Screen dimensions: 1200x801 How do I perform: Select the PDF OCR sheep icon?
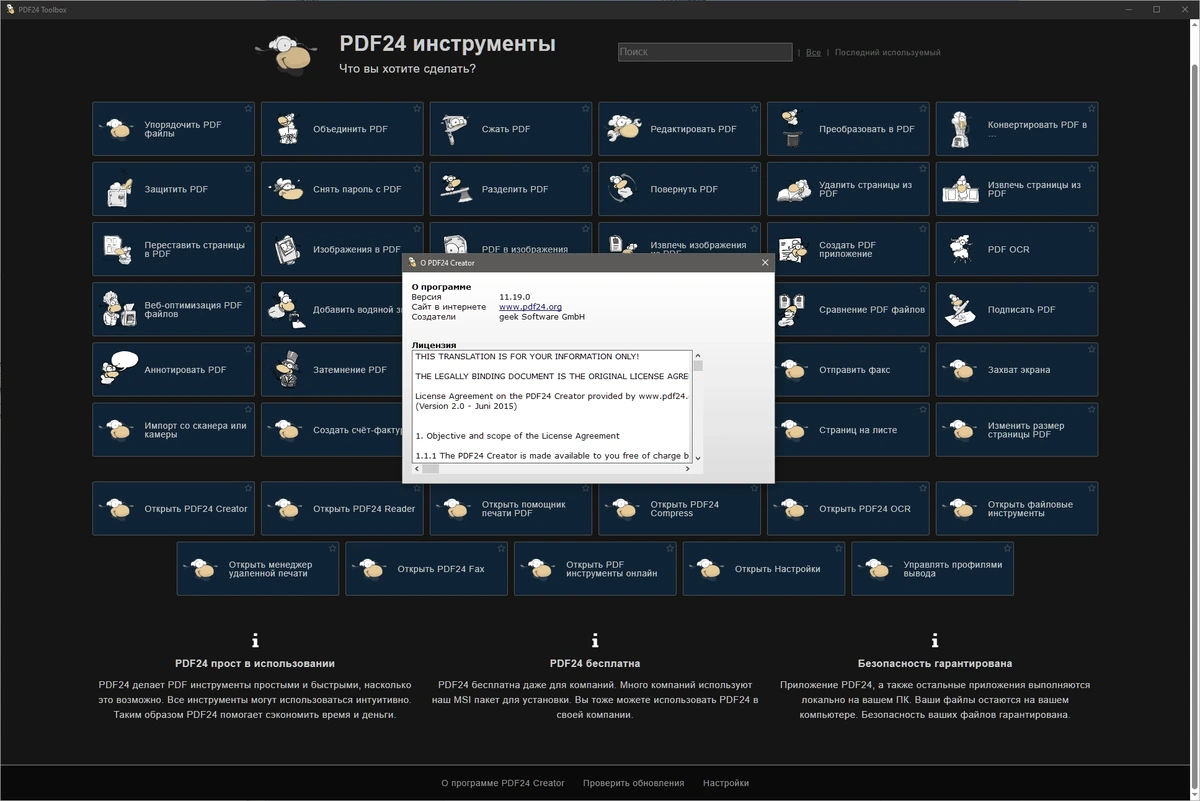click(962, 249)
